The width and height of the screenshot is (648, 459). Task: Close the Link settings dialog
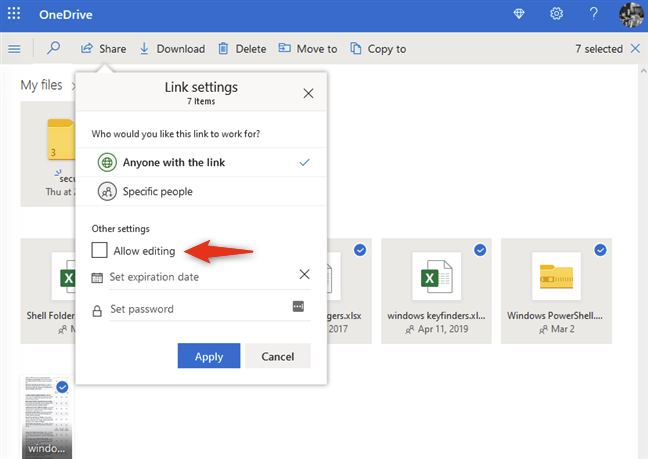(308, 93)
